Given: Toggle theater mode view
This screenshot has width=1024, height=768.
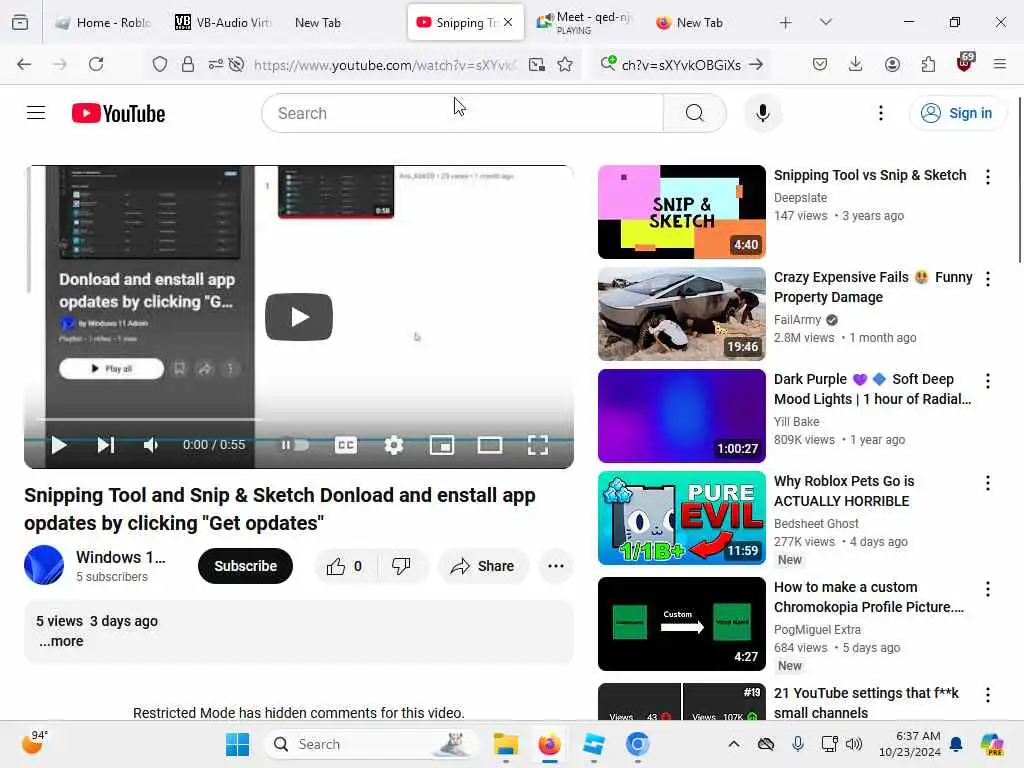Looking at the screenshot, I should tap(490, 445).
